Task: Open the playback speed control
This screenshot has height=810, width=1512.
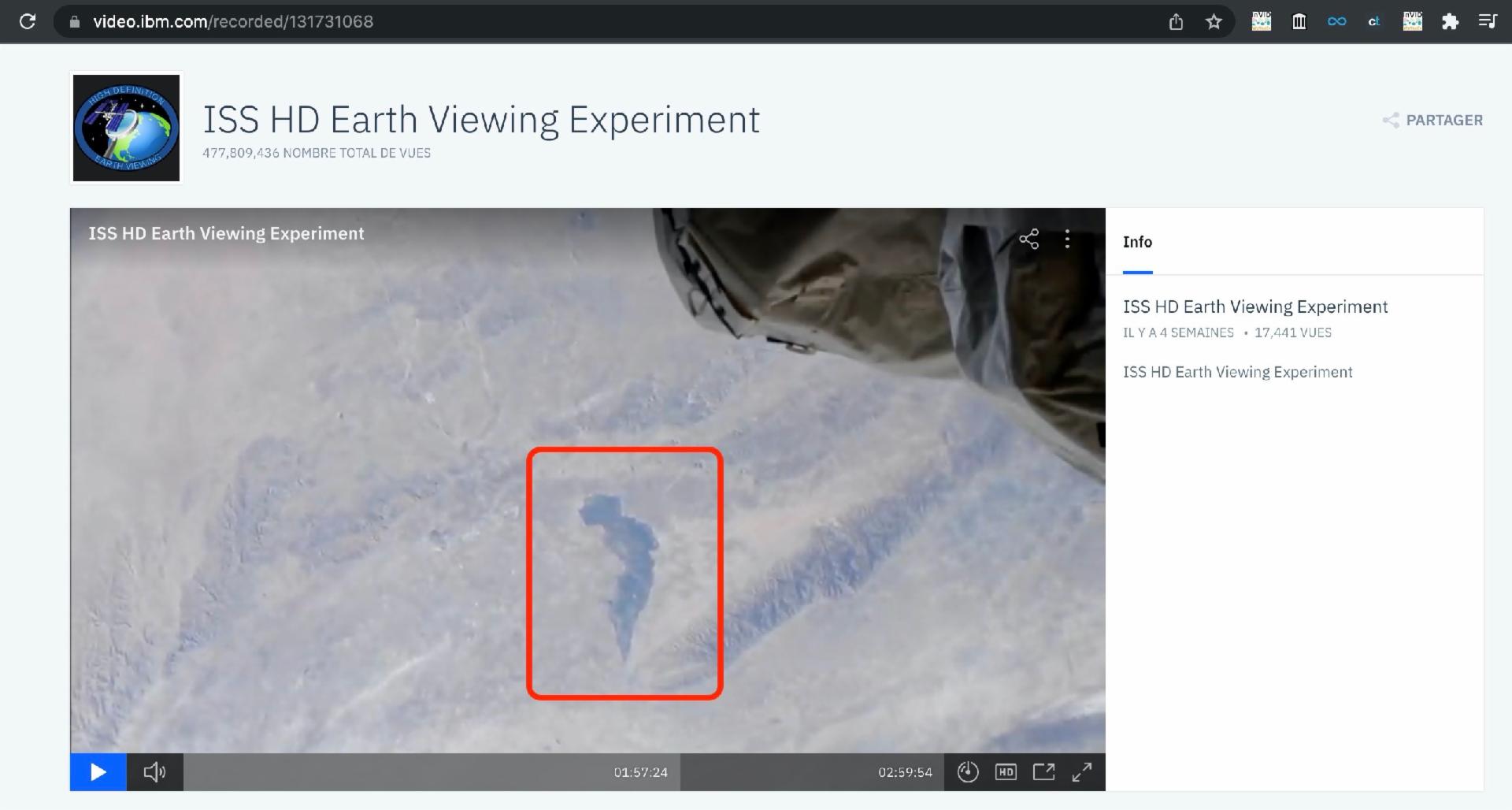Action: click(x=968, y=772)
